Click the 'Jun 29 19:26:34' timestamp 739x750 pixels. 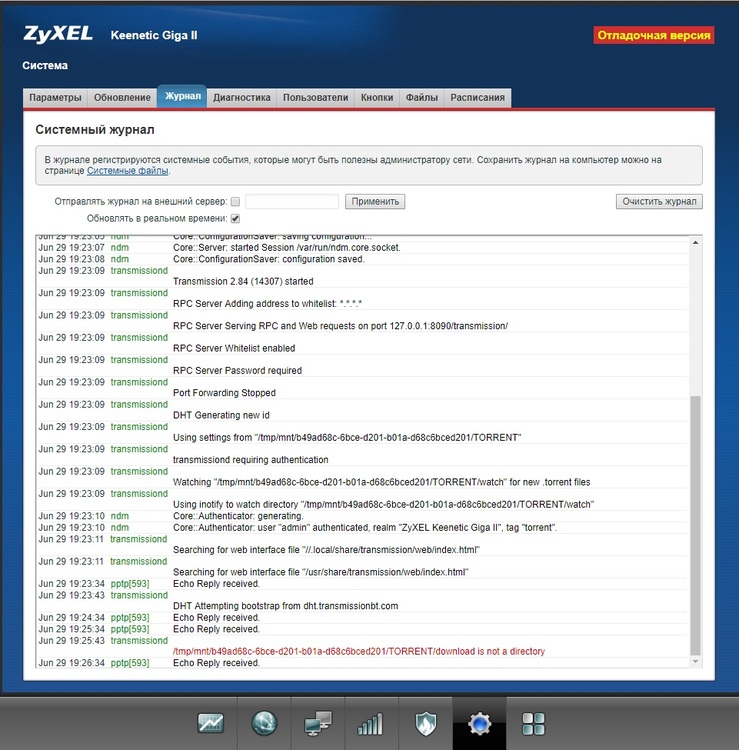tap(71, 663)
